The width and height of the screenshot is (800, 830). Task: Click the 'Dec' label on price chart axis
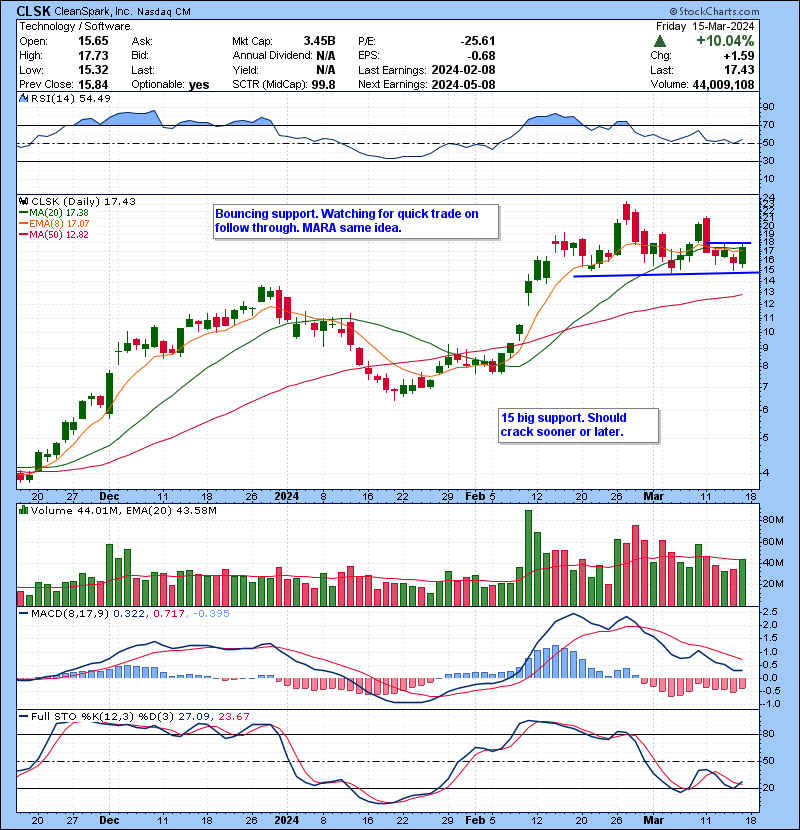109,496
